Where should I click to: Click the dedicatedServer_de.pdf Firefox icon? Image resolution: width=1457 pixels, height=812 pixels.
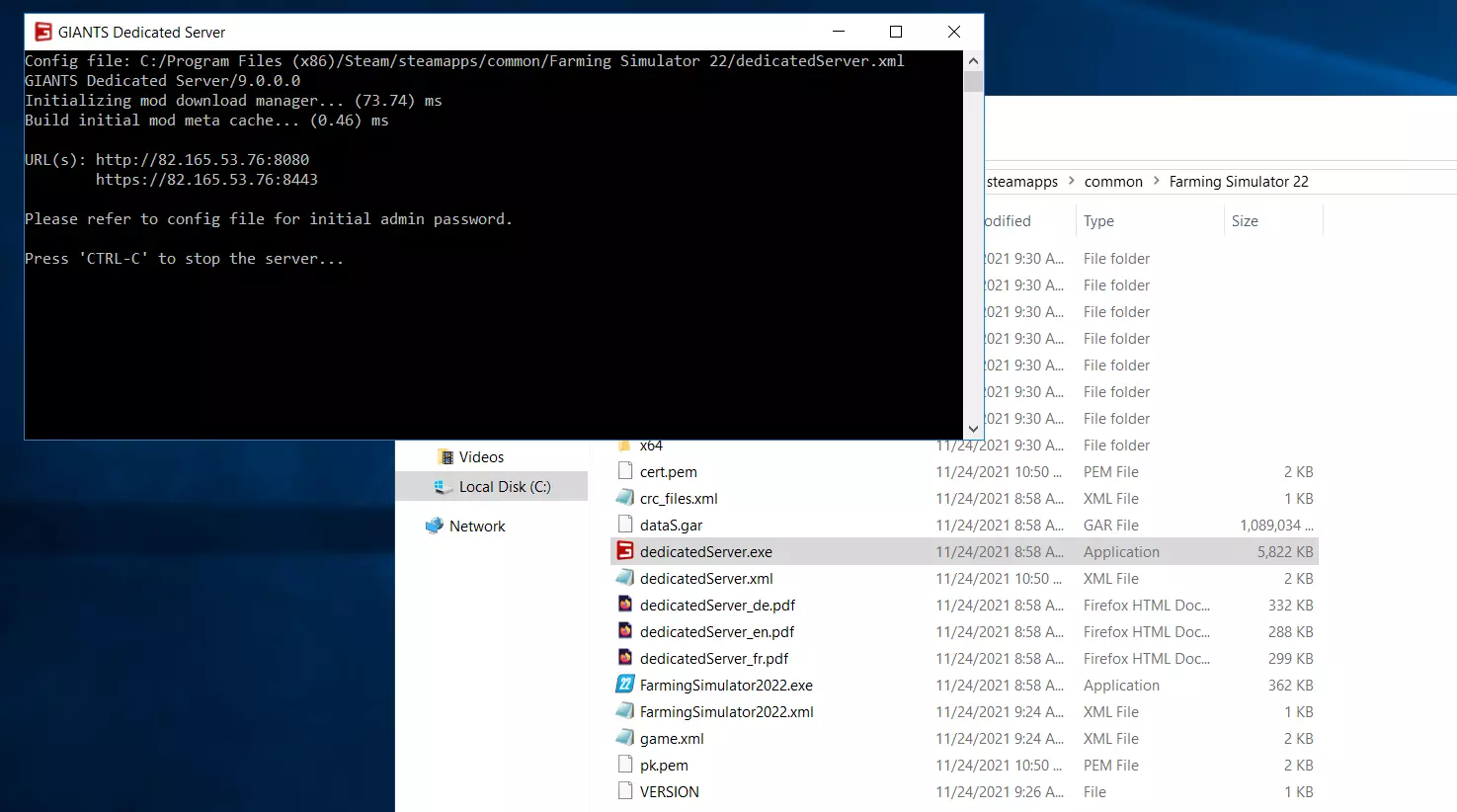click(624, 605)
